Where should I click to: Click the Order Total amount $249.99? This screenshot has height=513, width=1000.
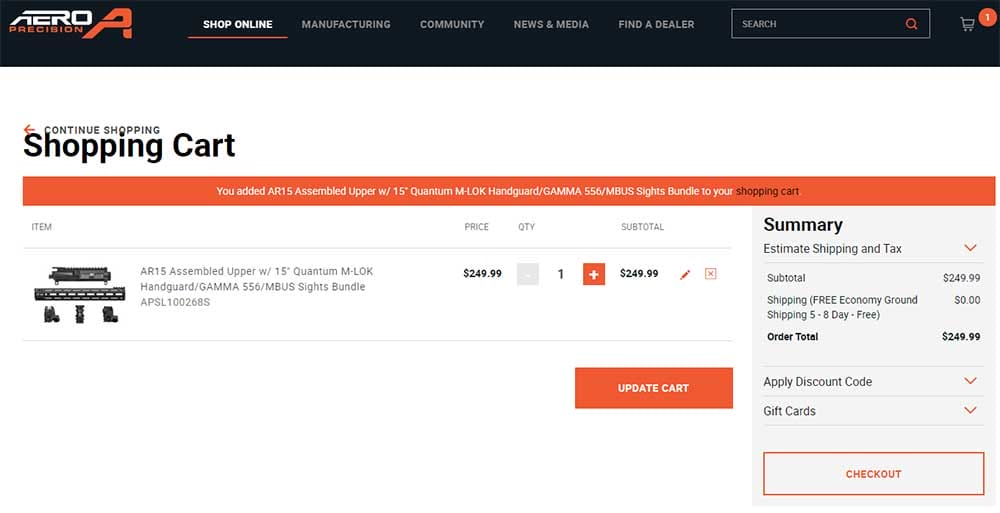pos(961,336)
